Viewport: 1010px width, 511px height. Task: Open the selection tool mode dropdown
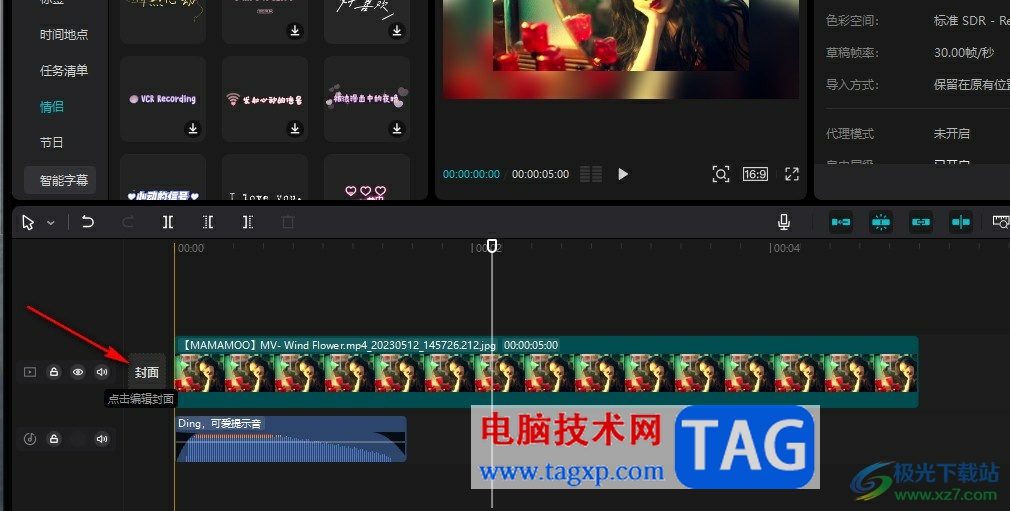51,223
